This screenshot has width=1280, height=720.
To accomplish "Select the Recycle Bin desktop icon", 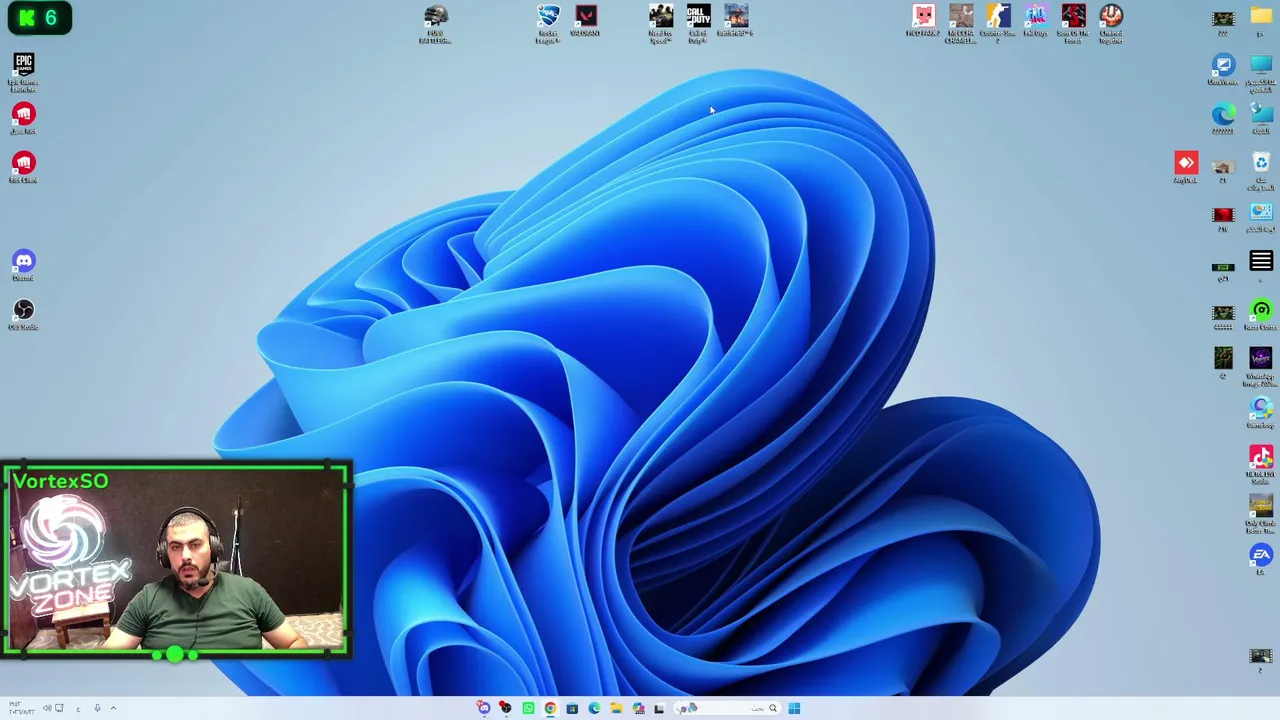I will tap(1261, 171).
